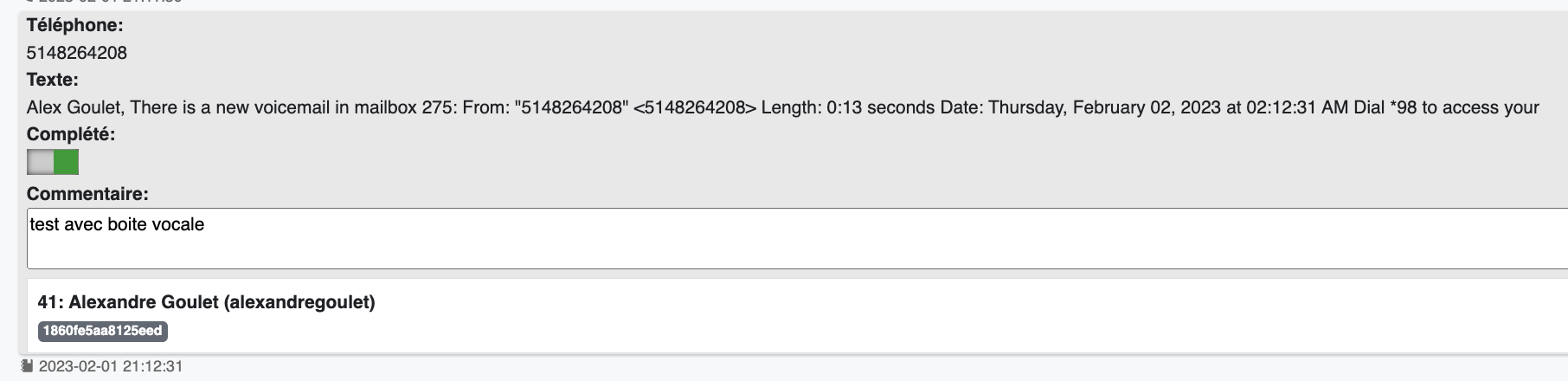Click the Commentaire field label
Viewport: 1568px width, 381px height.
(87, 194)
